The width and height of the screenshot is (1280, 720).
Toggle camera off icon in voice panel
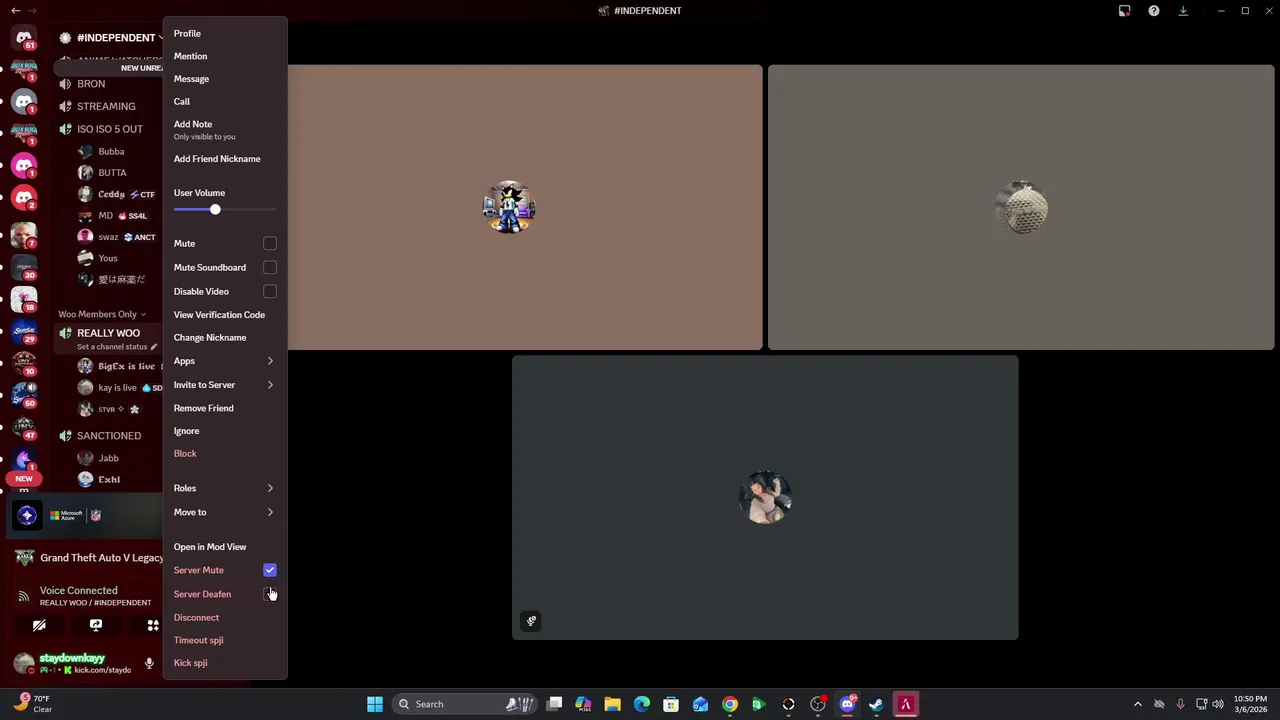(39, 625)
